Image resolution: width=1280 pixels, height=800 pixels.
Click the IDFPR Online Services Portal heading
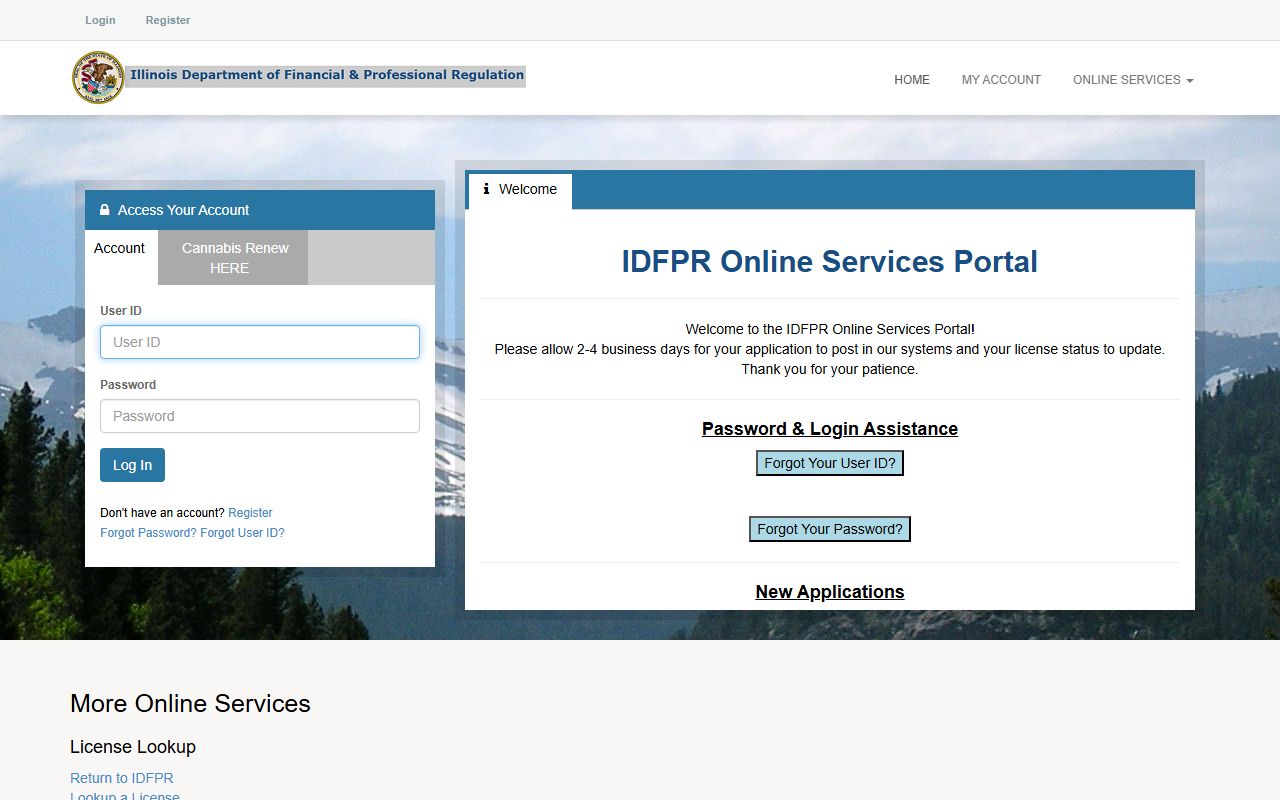(x=830, y=262)
